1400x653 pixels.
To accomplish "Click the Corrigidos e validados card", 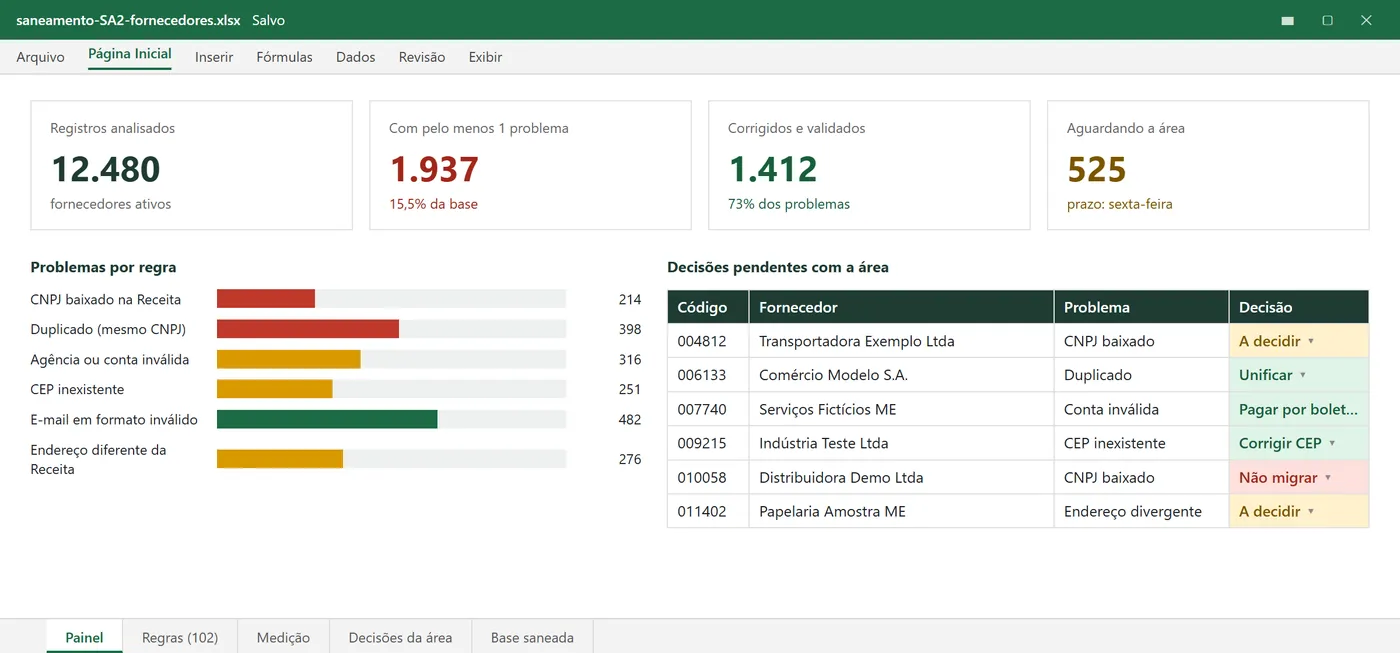I will [x=869, y=165].
